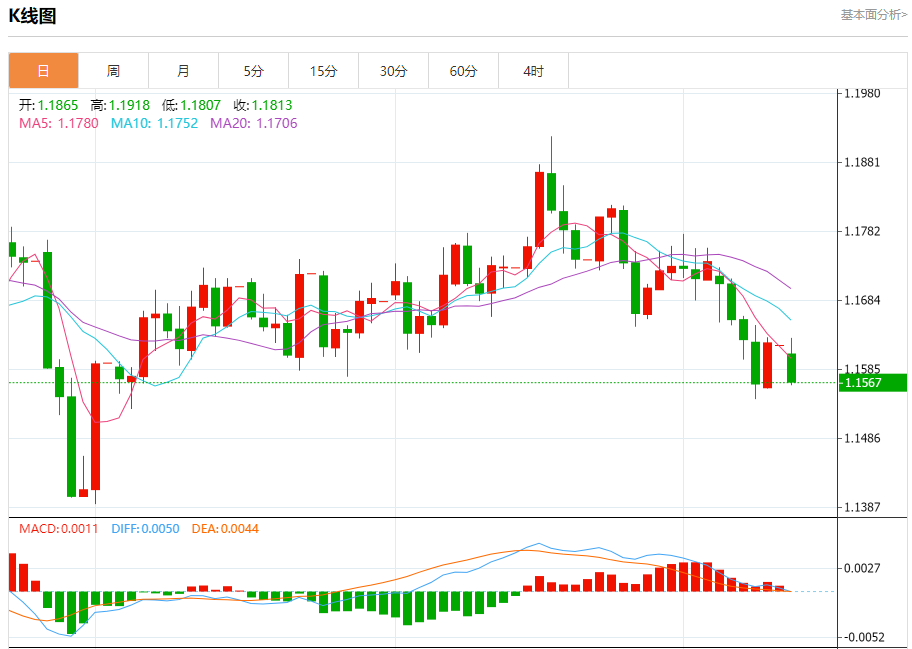Click the MA20 indicator label
Image resolution: width=912 pixels, height=649 pixels.
point(253,123)
